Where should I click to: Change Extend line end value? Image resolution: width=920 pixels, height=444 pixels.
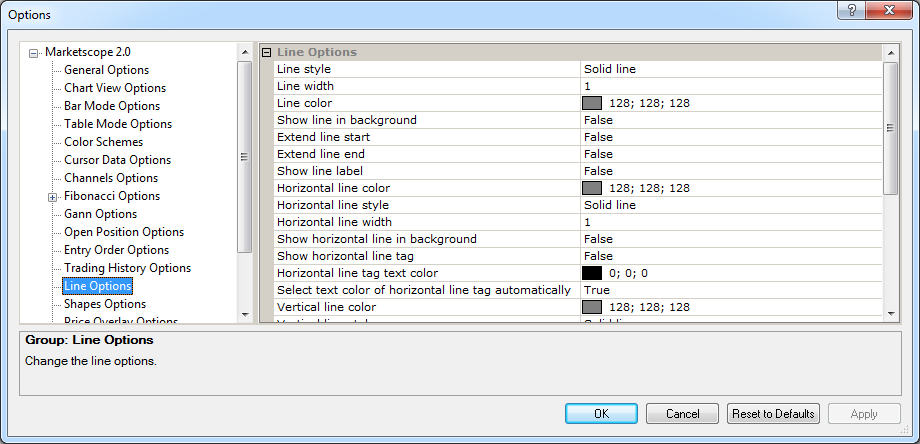click(x=731, y=154)
